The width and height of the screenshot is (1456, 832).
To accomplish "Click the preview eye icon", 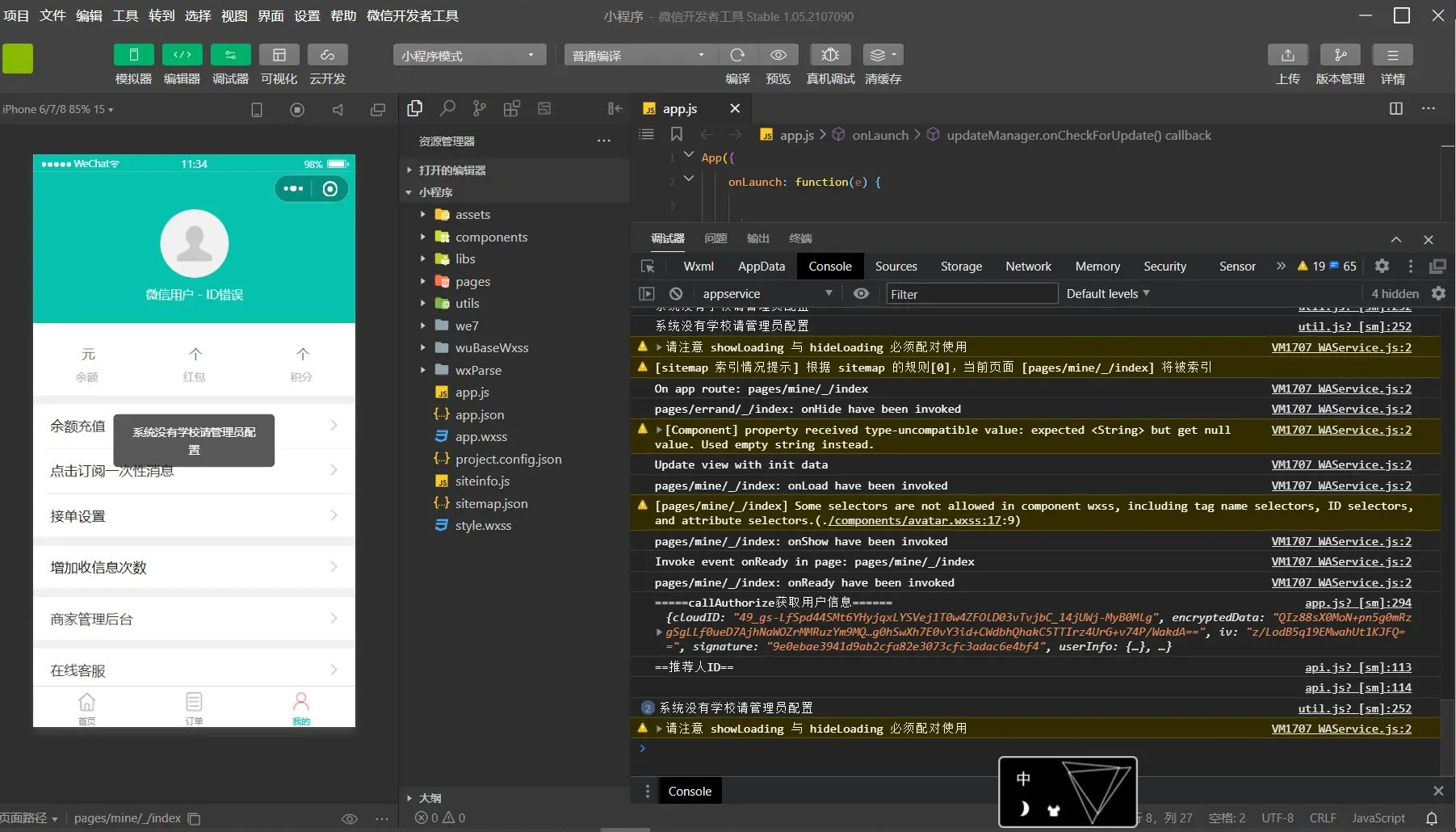I will click(x=778, y=55).
